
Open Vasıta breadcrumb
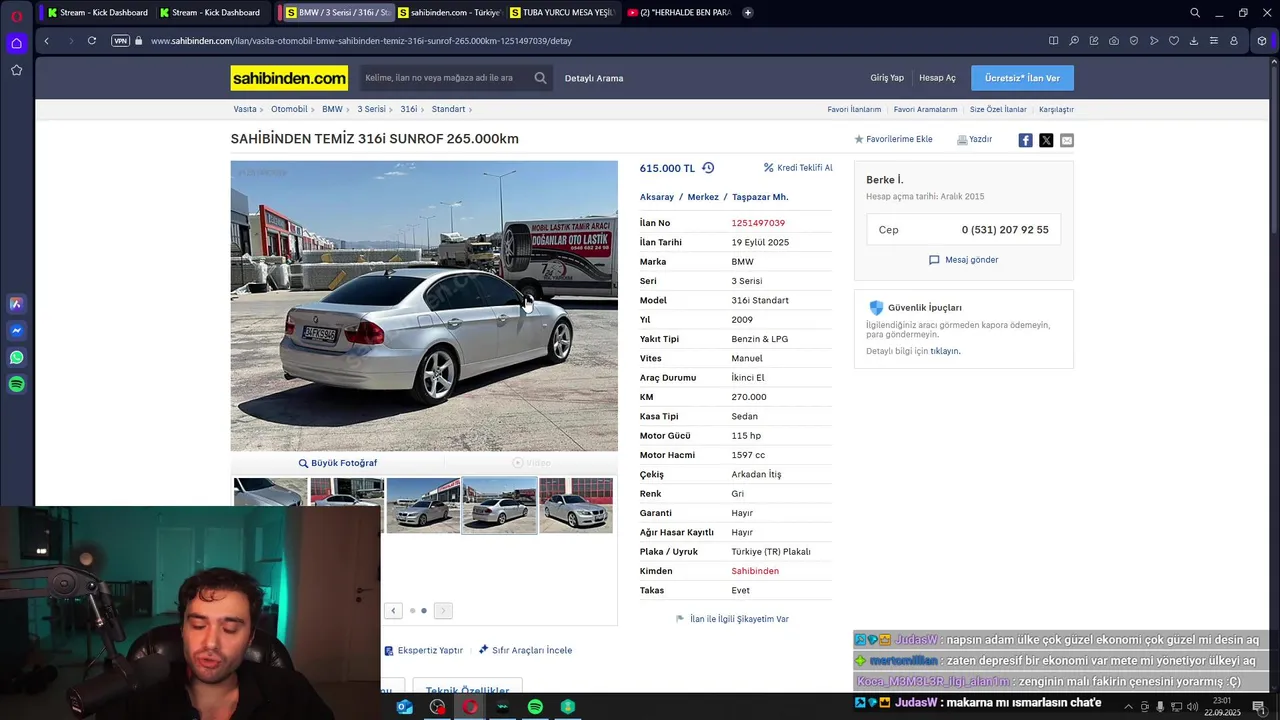(x=245, y=109)
